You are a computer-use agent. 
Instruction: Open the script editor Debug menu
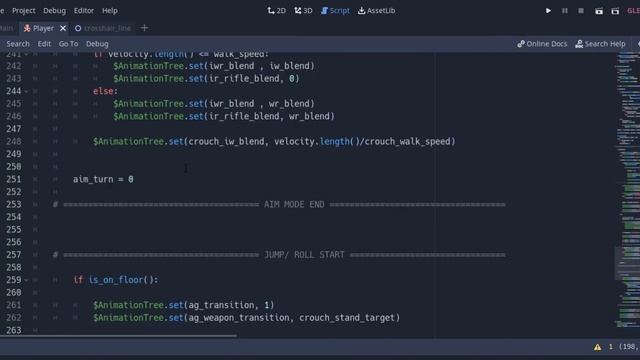pos(97,44)
